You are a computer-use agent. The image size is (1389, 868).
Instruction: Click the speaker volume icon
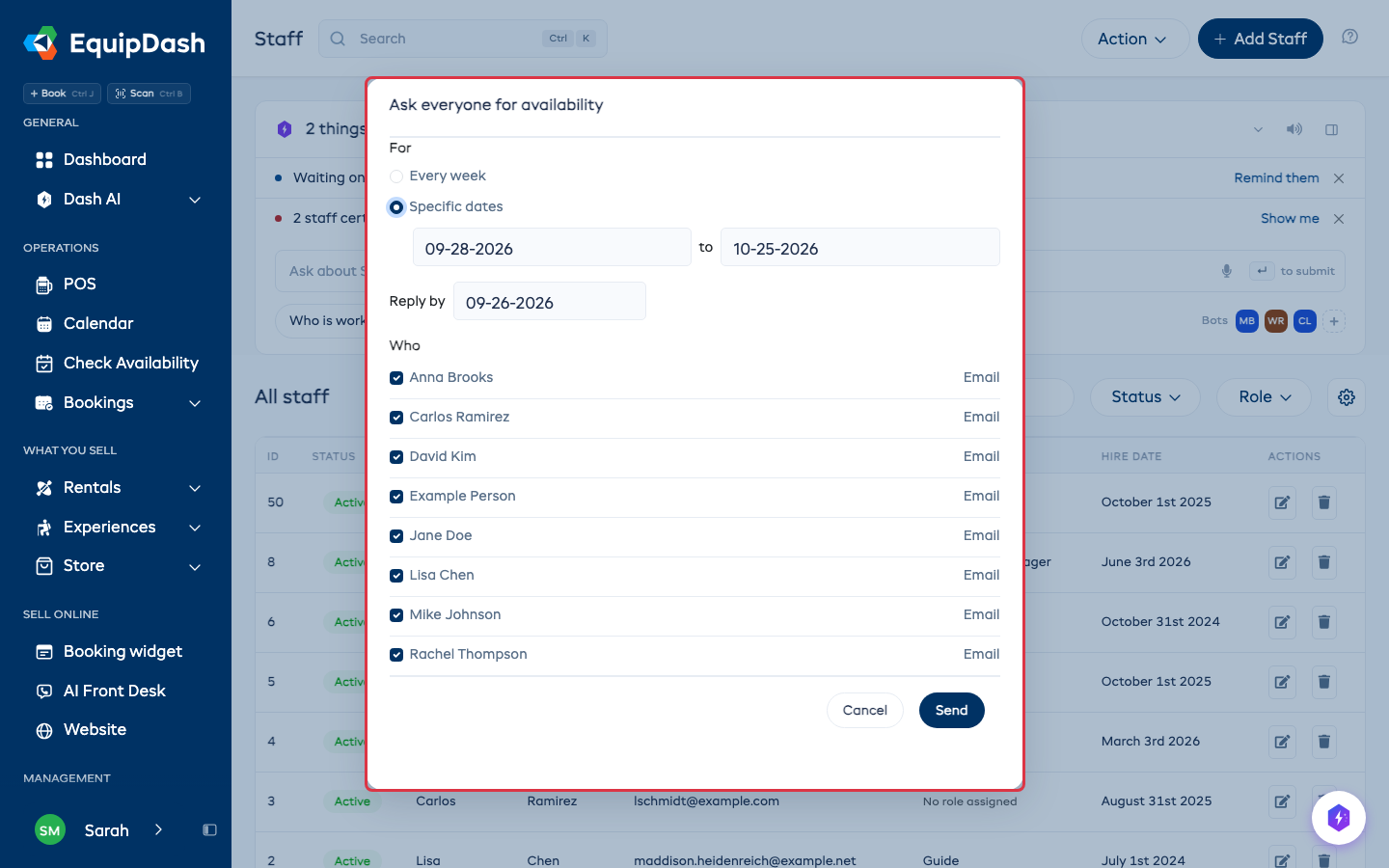point(1294,129)
